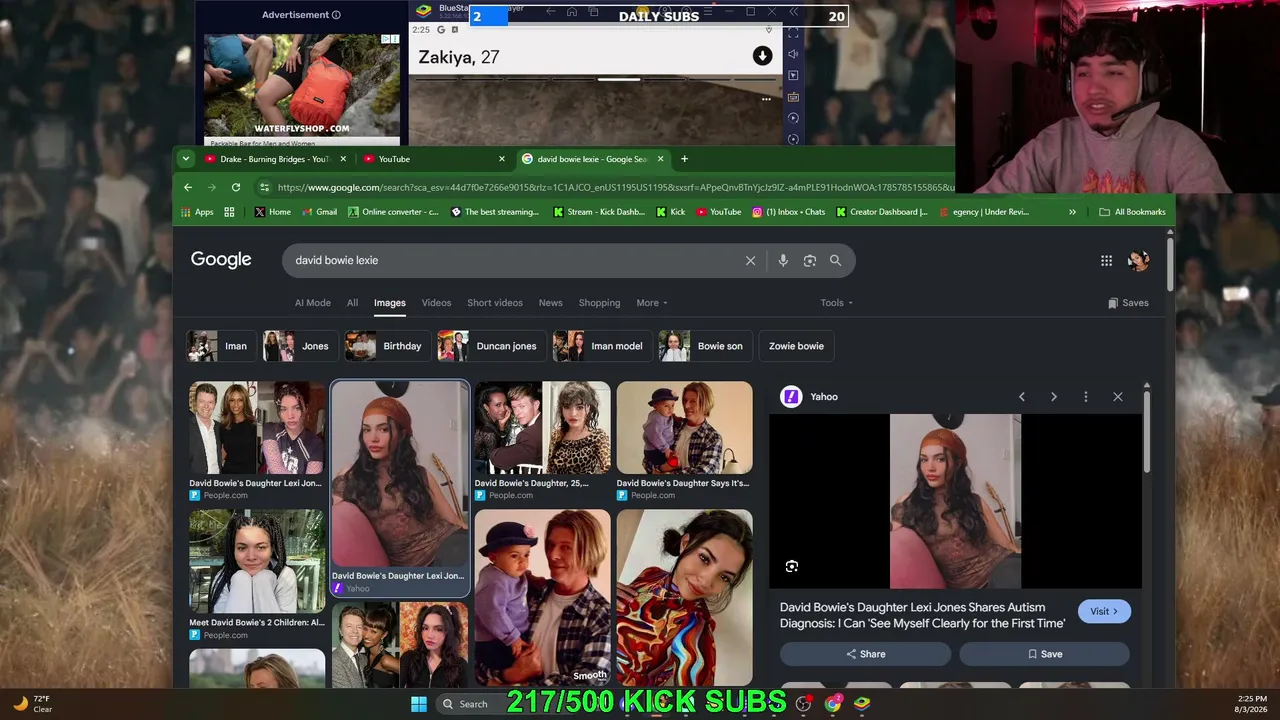
Task: Click the image preview panel scrollbar
Action: (1147, 430)
